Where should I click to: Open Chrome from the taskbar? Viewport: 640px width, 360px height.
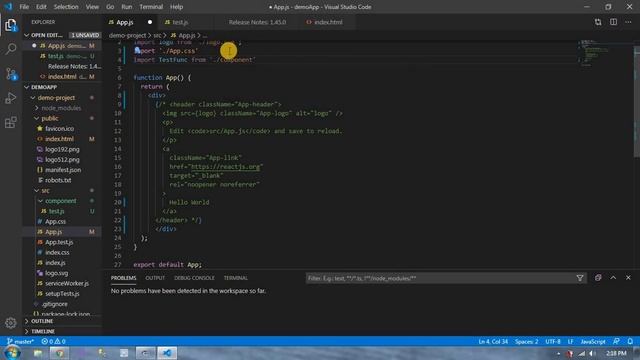pos(60,353)
